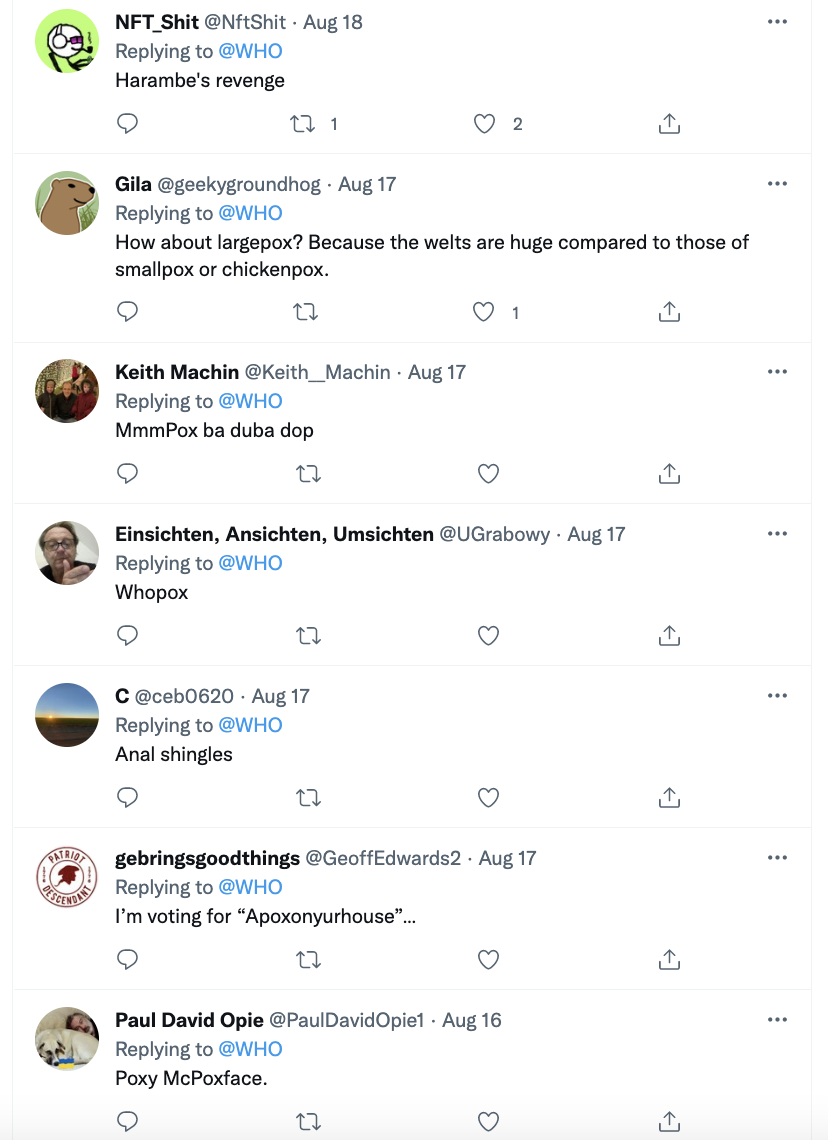Viewport: 828px width, 1140px height.
Task: Reply to Keith Machin's MmmPox tweet
Action: pos(127,473)
